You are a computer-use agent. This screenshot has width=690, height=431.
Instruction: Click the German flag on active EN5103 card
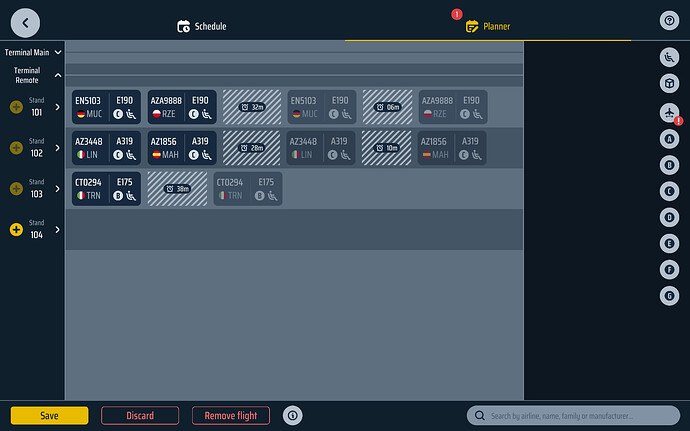click(x=81, y=114)
